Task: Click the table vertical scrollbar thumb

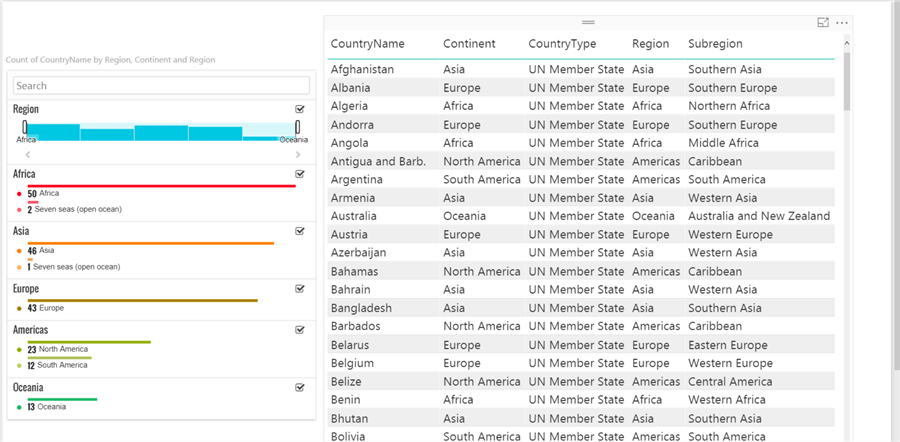Action: pos(847,81)
